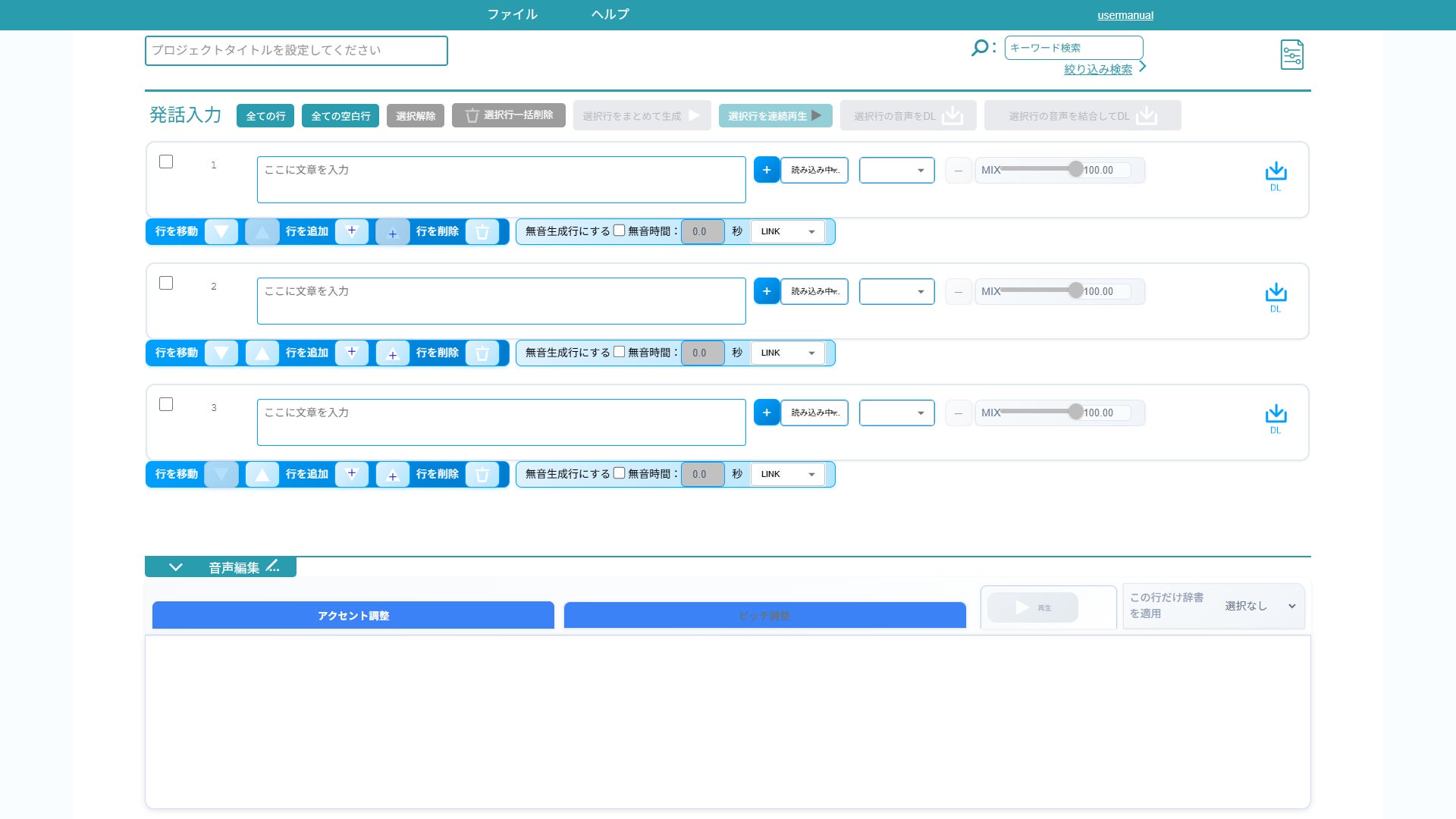Click the settings document icon at top right
The image size is (1456, 819).
pyautogui.click(x=1291, y=55)
